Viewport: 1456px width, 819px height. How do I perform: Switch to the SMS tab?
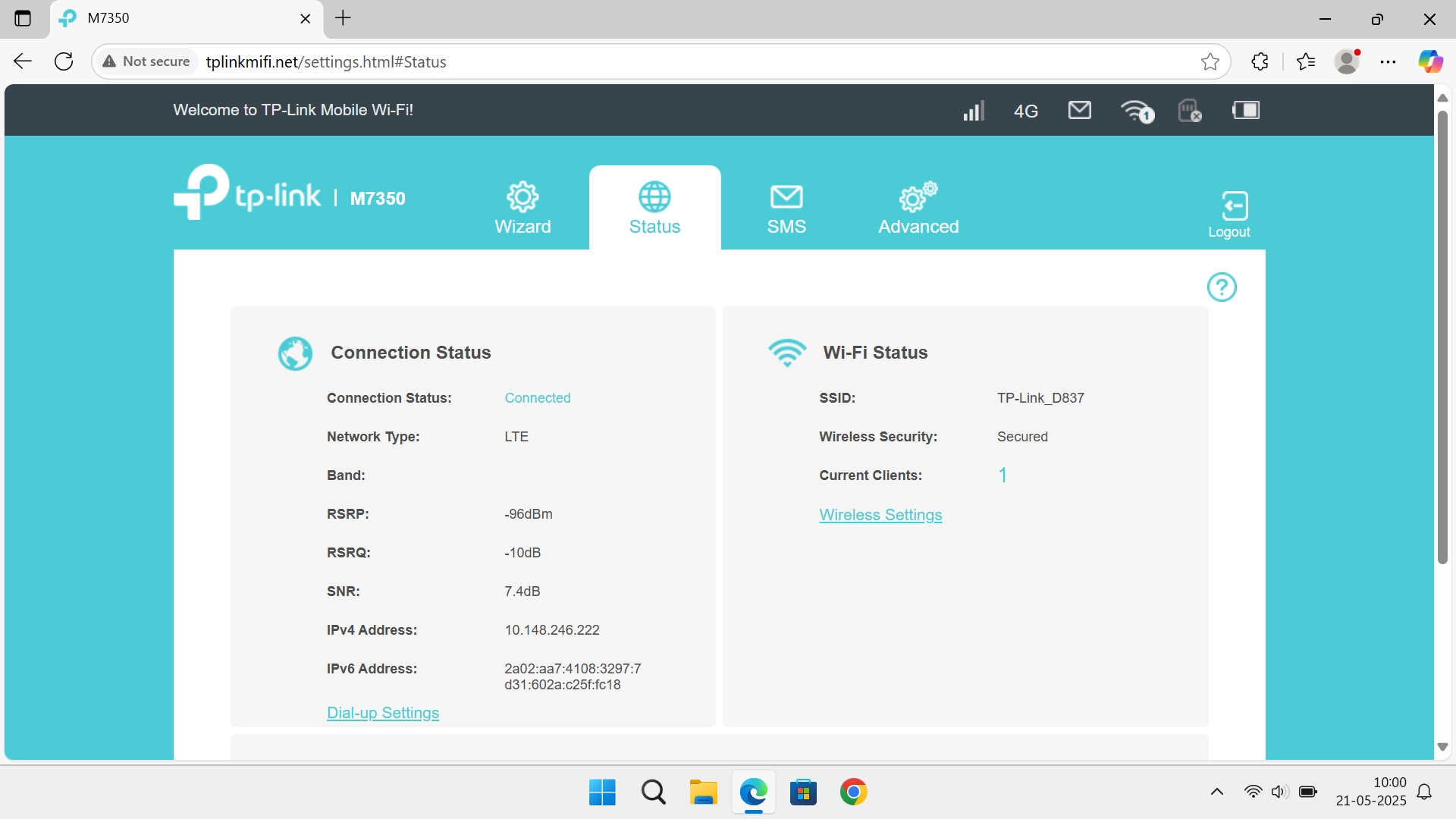(x=786, y=208)
